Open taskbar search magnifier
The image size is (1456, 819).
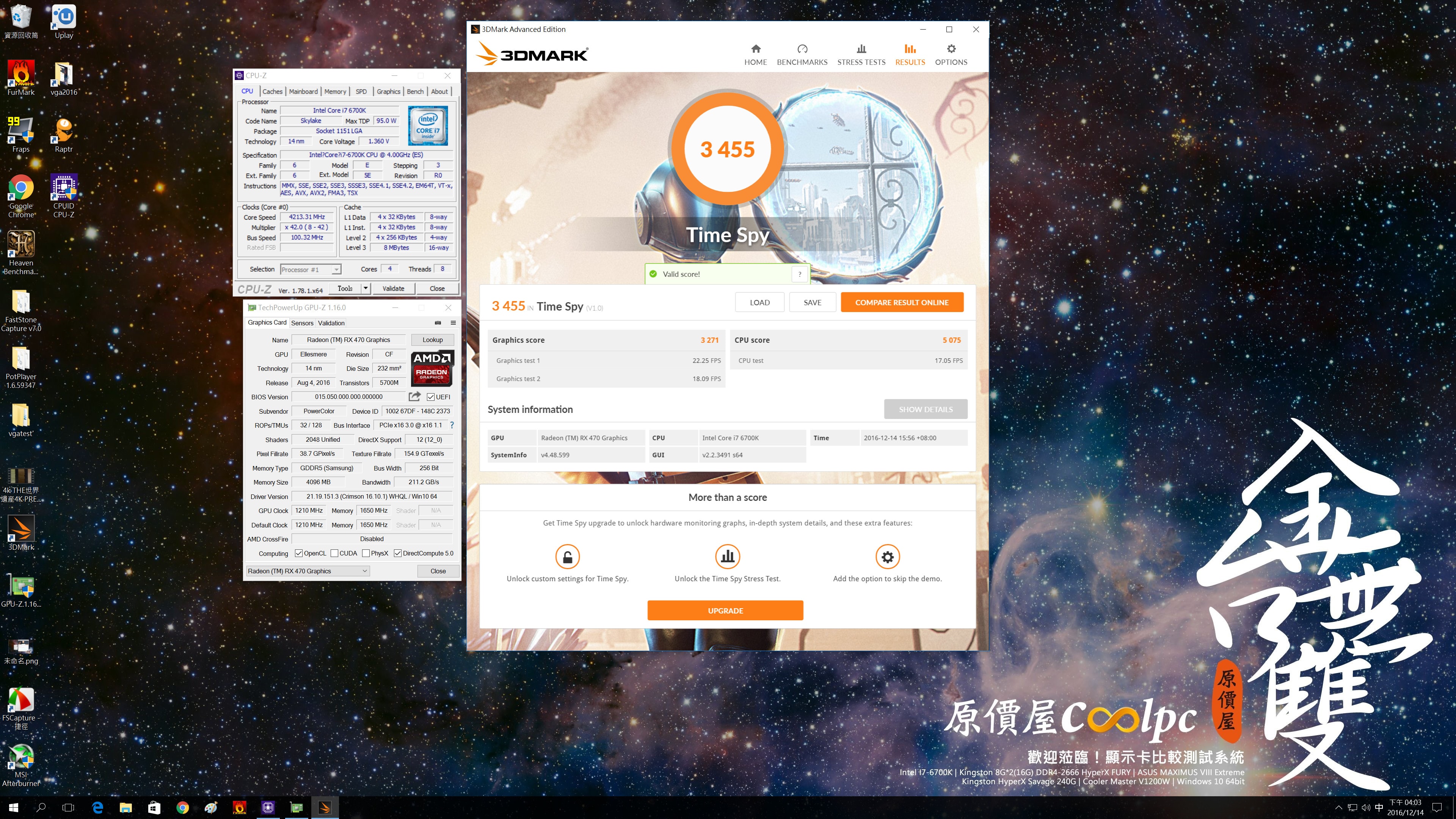(x=41, y=807)
